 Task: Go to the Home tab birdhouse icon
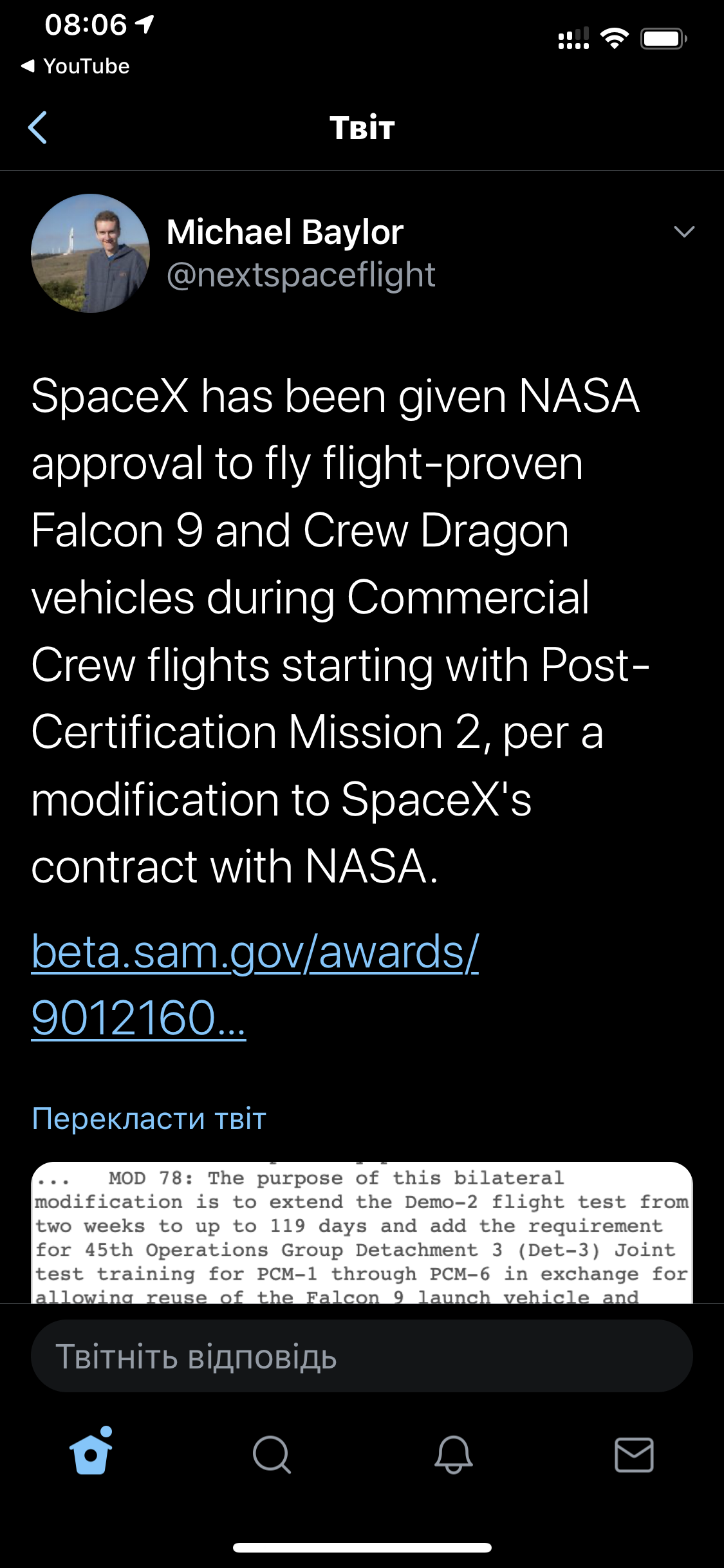point(91,1453)
